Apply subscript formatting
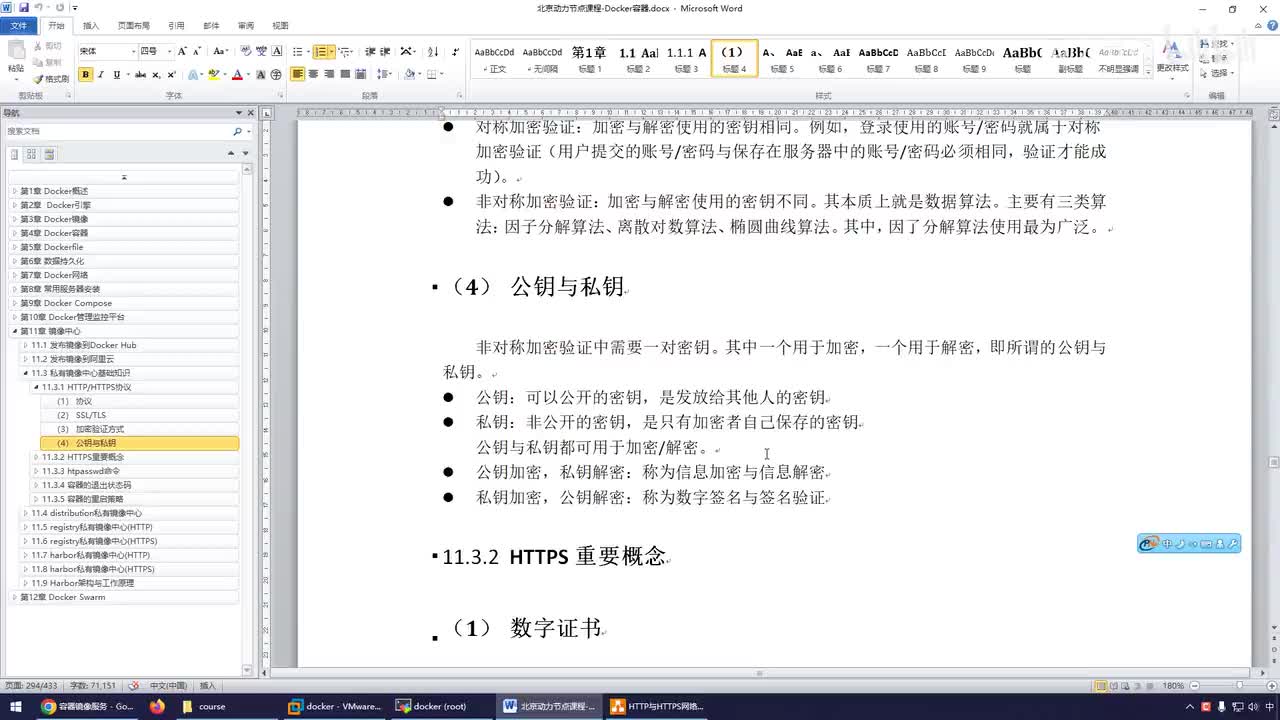Screen dimensions: 1280x720 pos(156,74)
